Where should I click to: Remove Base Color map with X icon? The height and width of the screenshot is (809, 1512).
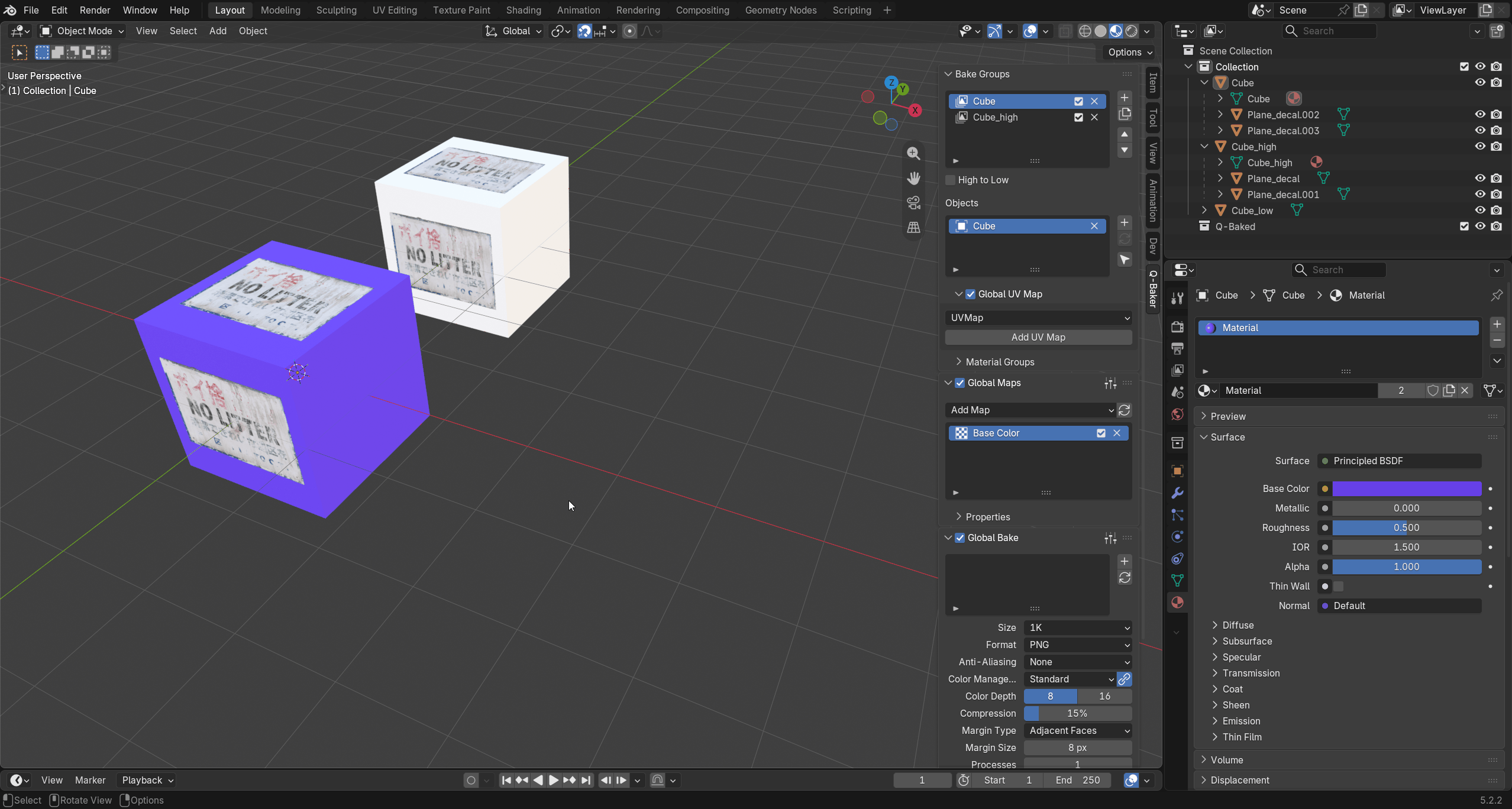[x=1117, y=433]
